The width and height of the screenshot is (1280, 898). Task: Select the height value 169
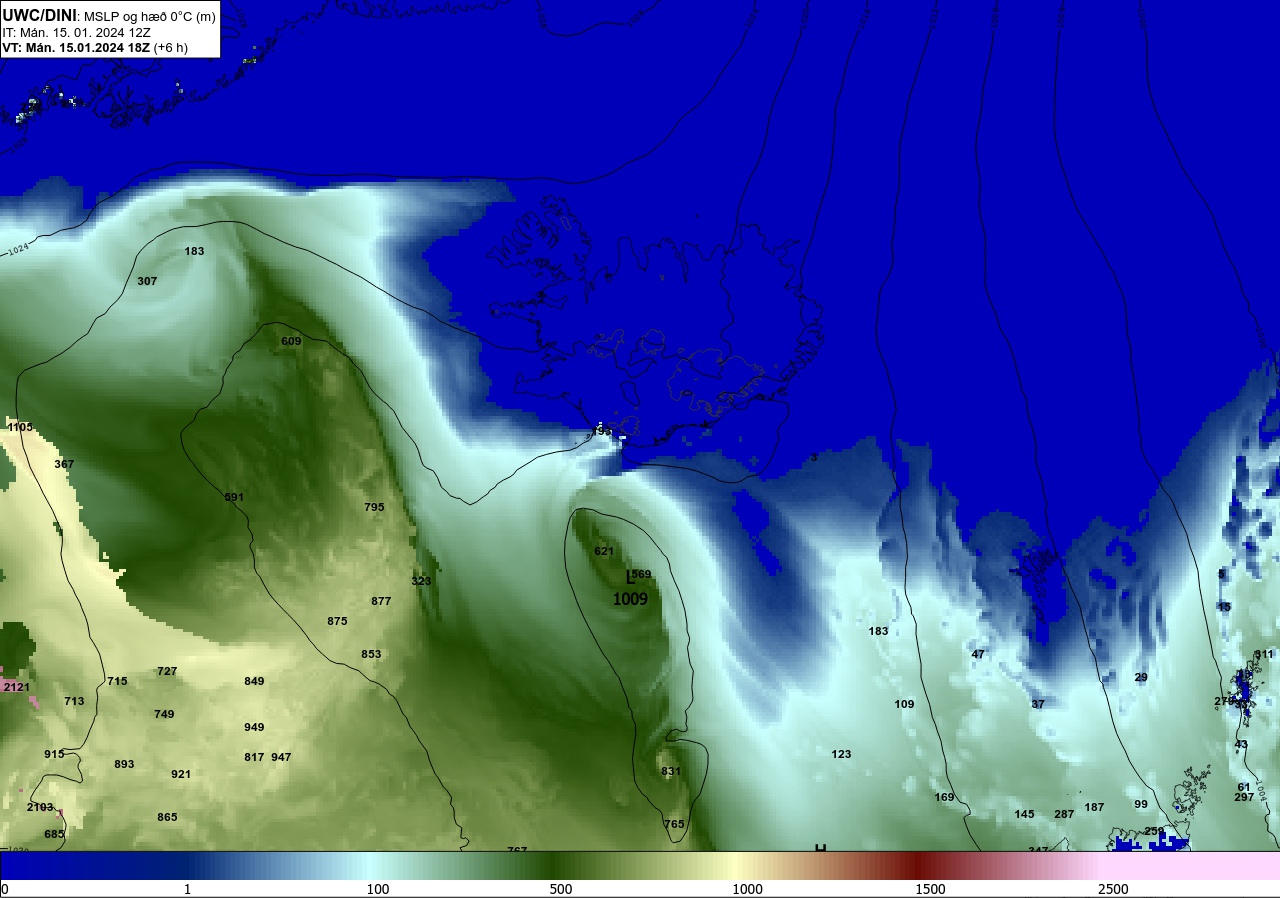tap(944, 797)
